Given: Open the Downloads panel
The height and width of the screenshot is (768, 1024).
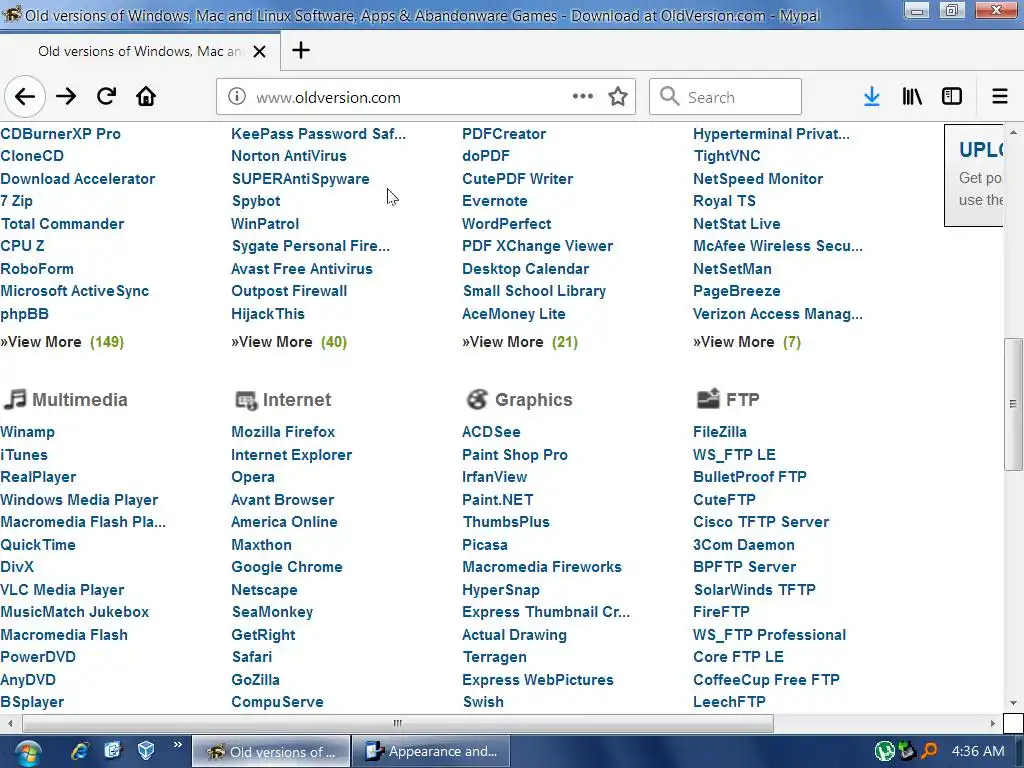Looking at the screenshot, I should 872,97.
